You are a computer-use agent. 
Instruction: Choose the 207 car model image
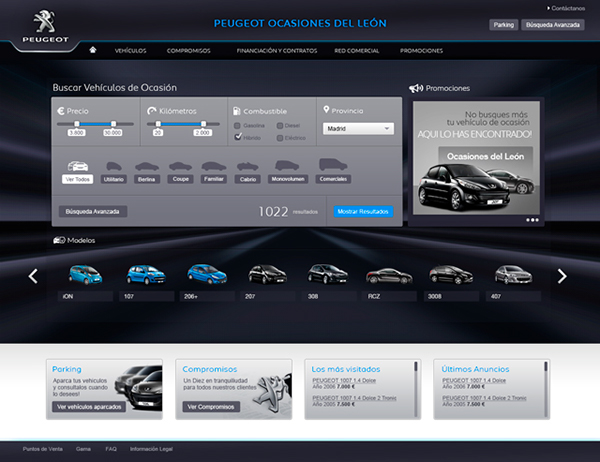tap(267, 274)
